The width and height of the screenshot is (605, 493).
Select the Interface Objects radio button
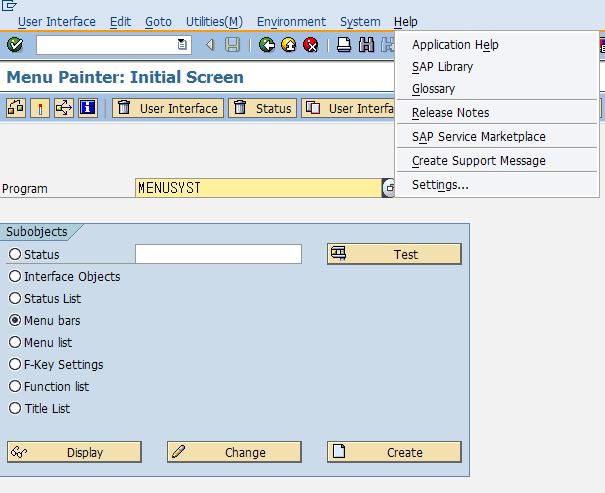(x=15, y=276)
